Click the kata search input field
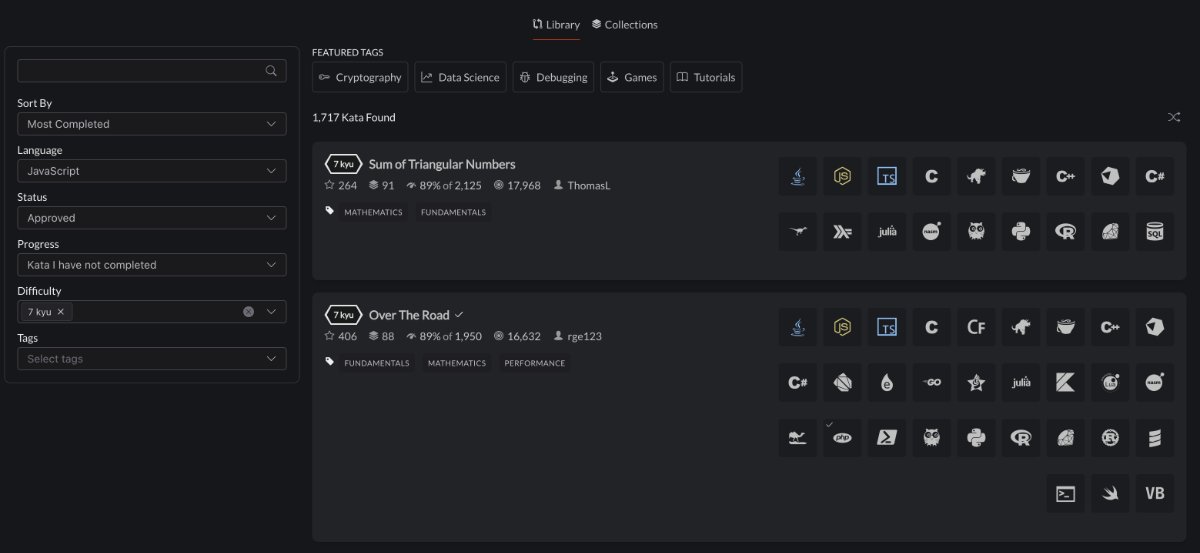The image size is (1200, 553). pyautogui.click(x=140, y=71)
